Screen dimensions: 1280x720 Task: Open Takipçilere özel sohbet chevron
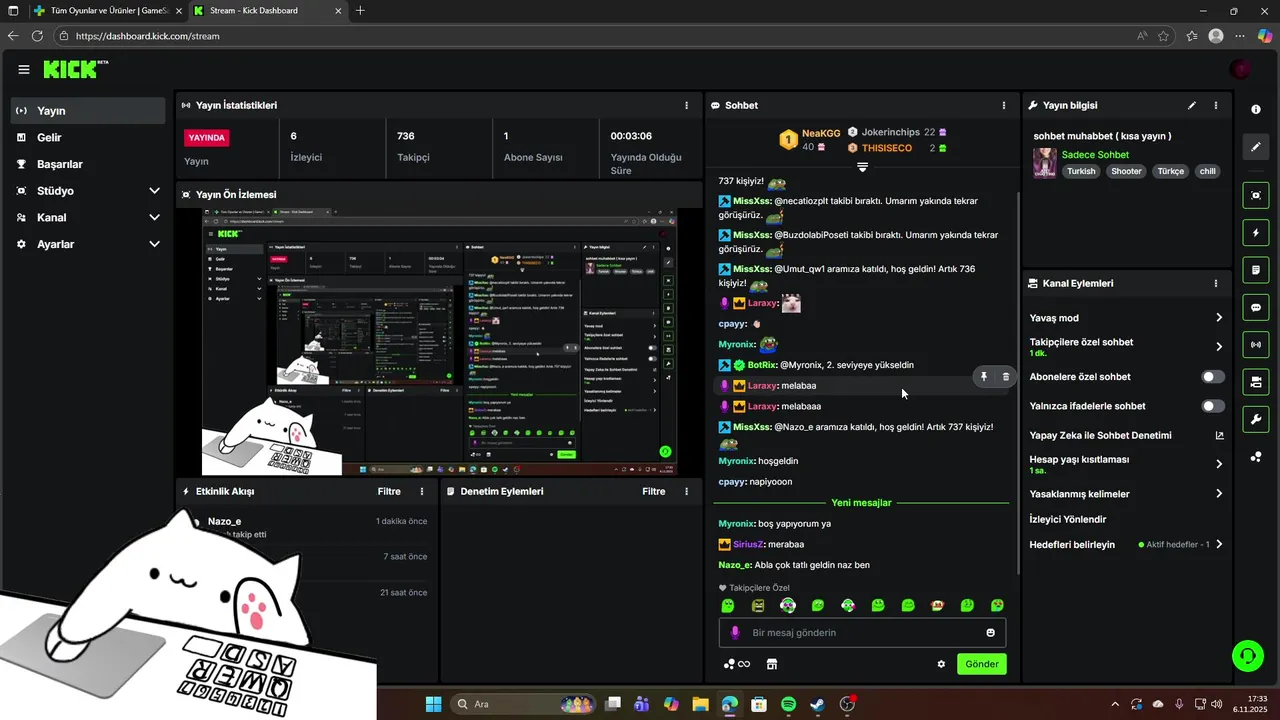pos(1219,347)
